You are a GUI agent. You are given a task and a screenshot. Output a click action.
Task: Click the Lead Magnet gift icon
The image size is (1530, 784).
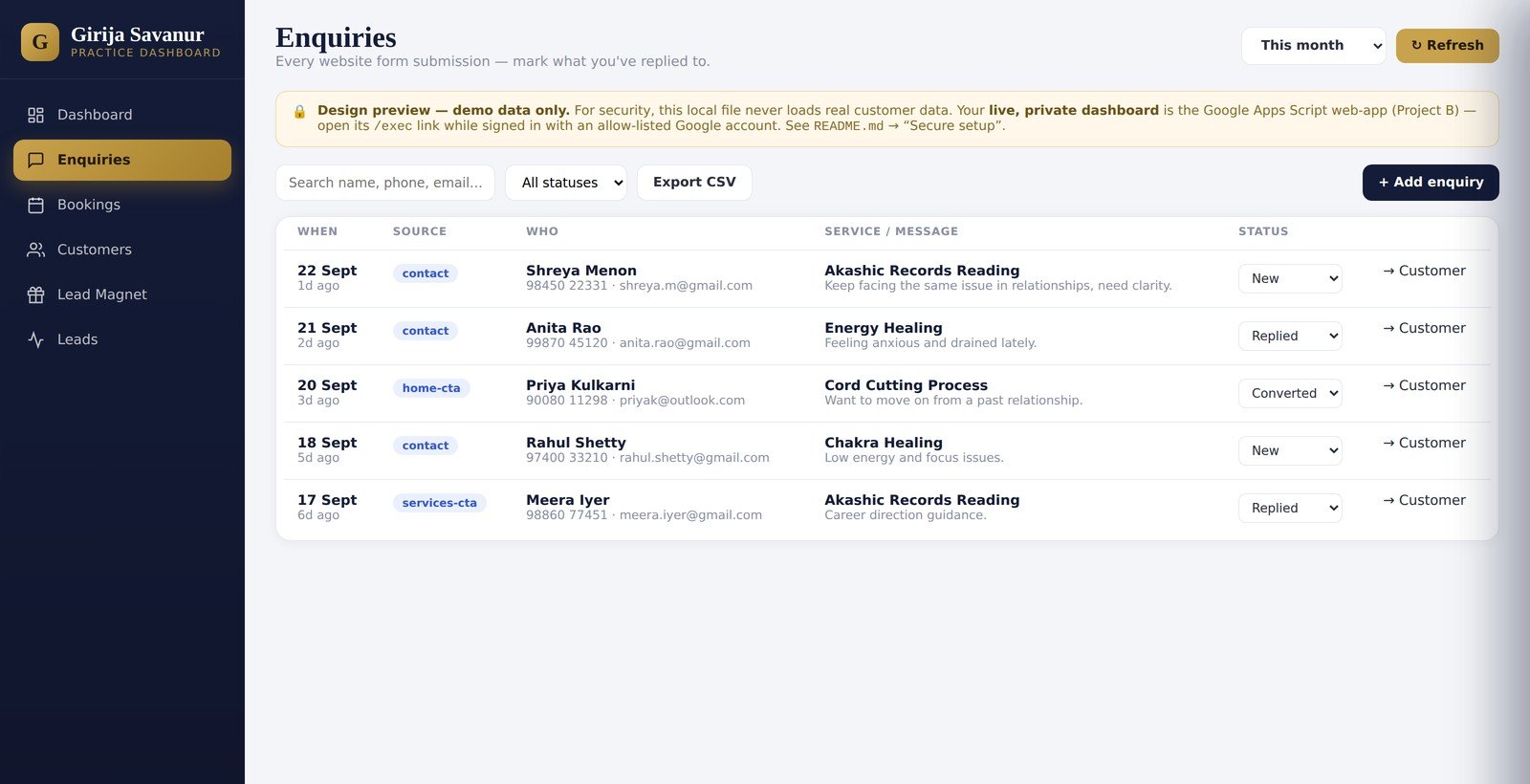coord(35,294)
